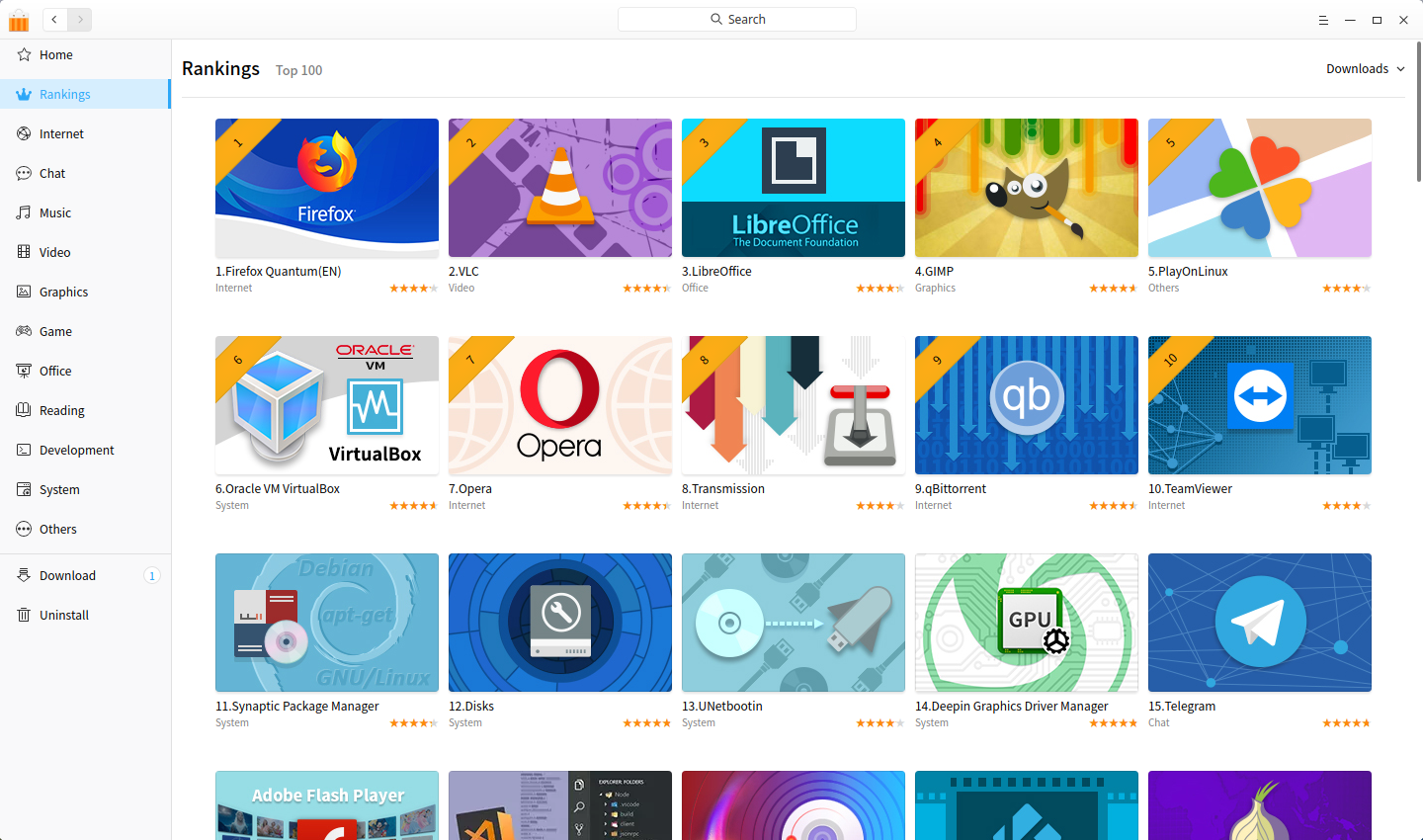Open the Transmission app thumbnail
Screen dimensions: 1423x840
point(794,405)
